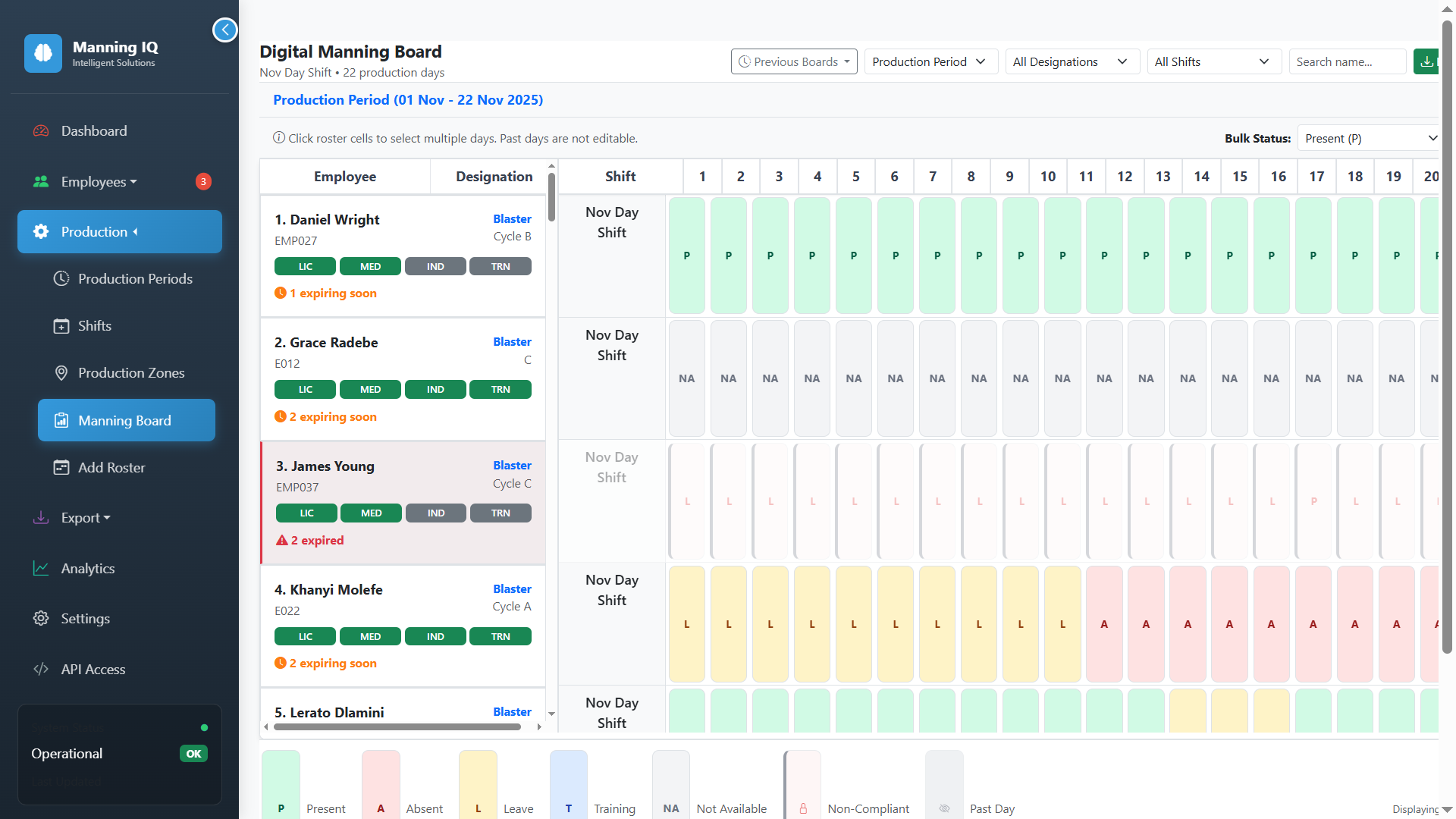This screenshot has height=819, width=1456.
Task: Collapse the sidebar using the arrow button
Action: tap(225, 30)
